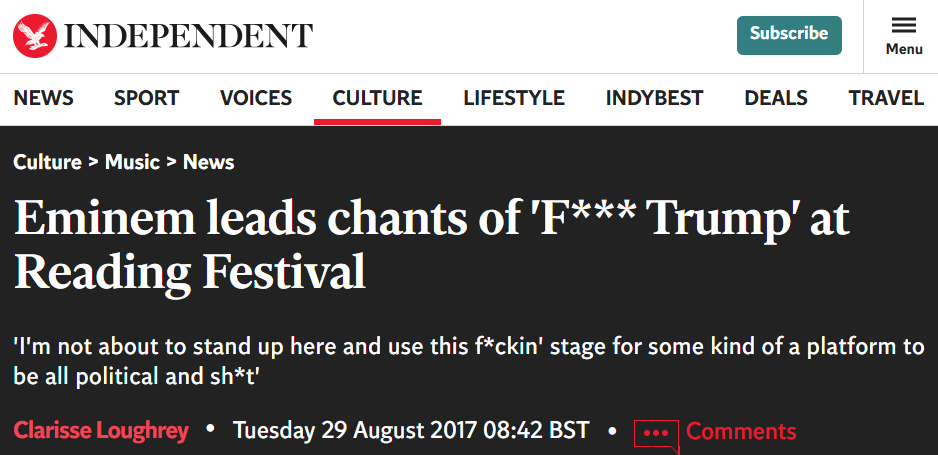Open the Culture section tab
Image resolution: width=938 pixels, height=455 pixels.
coord(377,98)
